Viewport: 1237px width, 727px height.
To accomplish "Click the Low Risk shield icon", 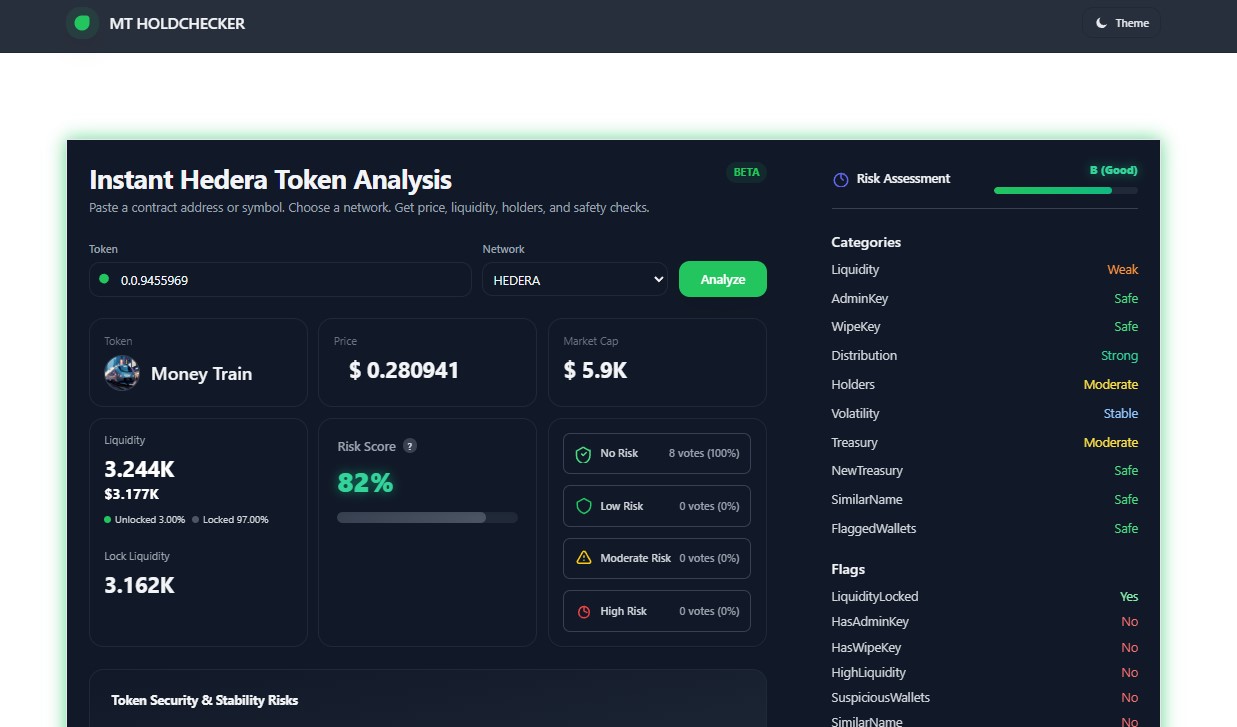I will point(583,506).
